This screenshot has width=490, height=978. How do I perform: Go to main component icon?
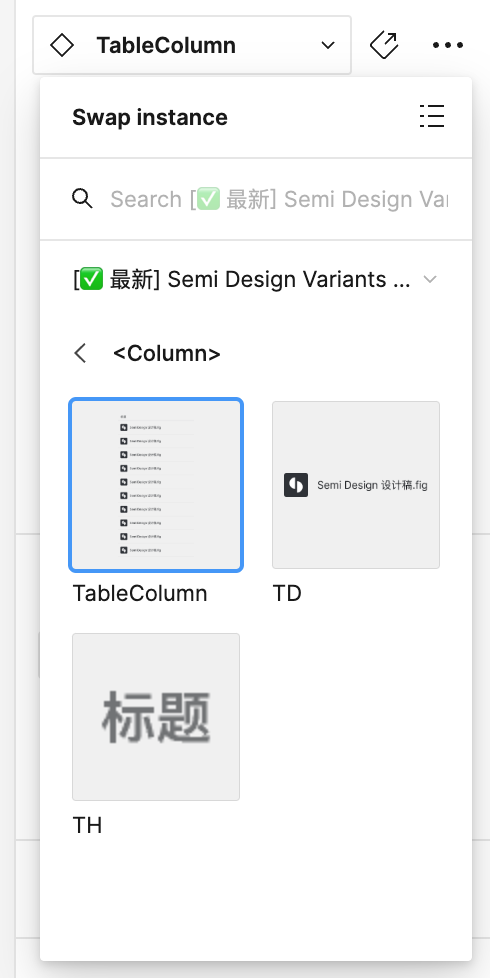click(384, 45)
